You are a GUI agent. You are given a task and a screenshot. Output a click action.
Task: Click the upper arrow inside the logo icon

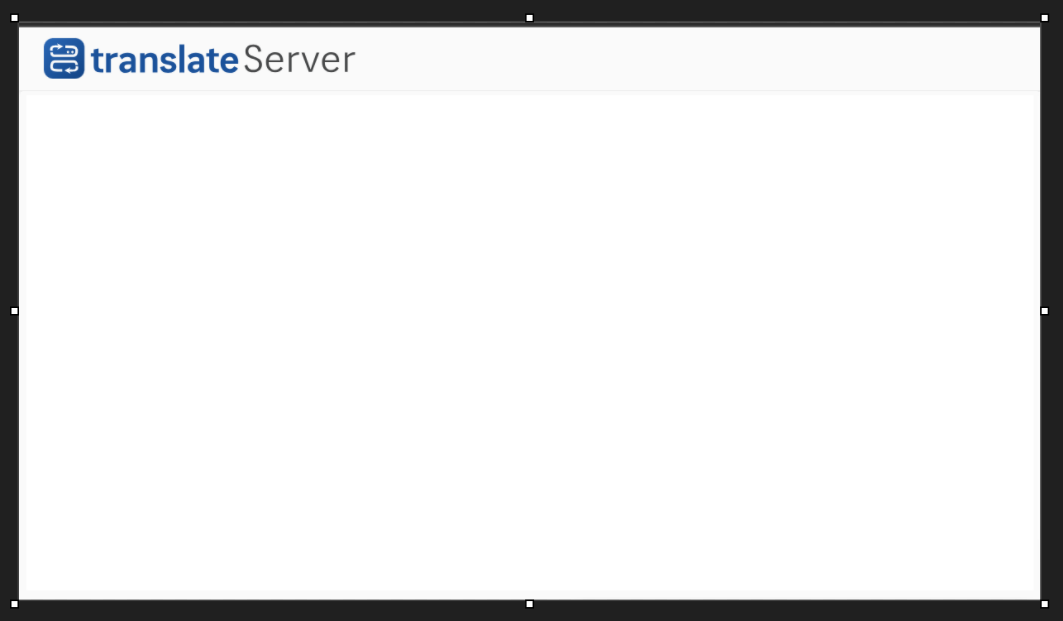click(x=58, y=47)
